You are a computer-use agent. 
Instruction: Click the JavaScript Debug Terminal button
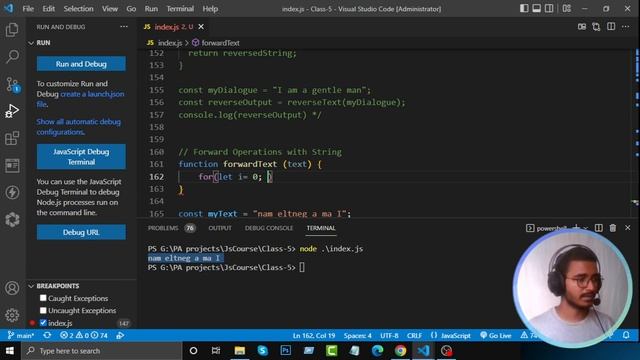(81, 157)
